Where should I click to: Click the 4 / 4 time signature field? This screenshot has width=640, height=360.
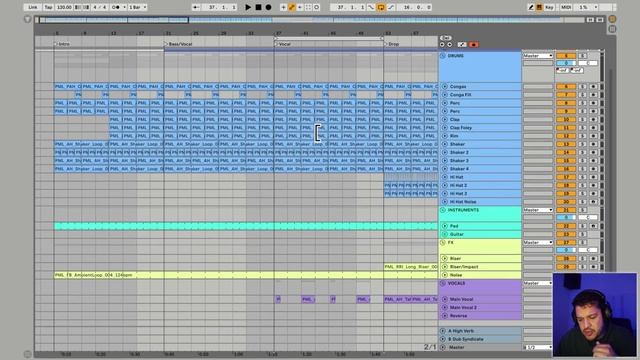tap(99, 7)
